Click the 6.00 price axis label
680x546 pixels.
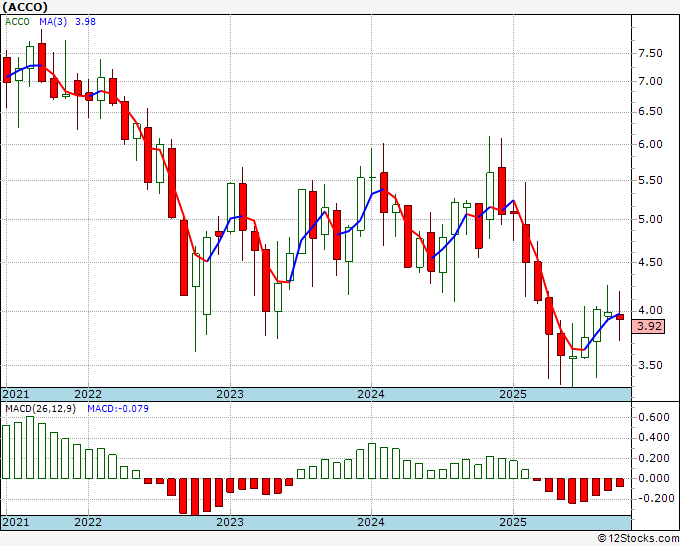pos(650,144)
